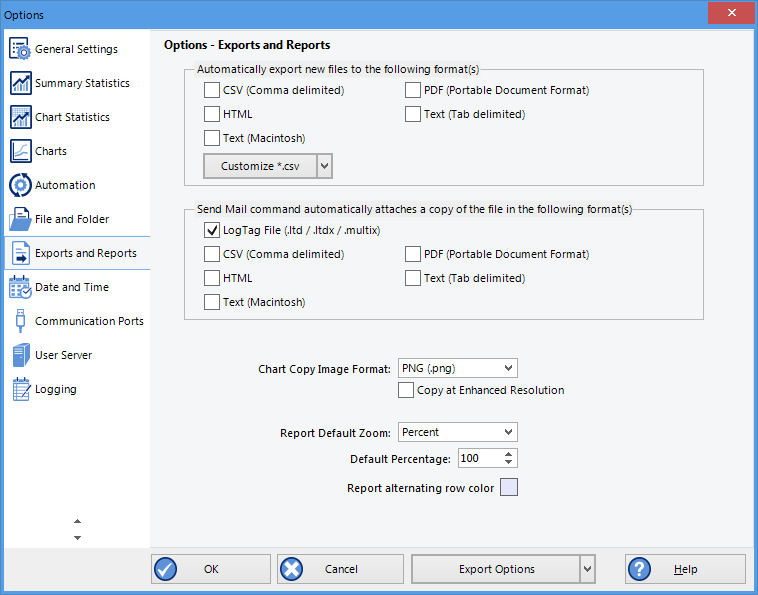This screenshot has width=758, height=595.
Task: Pick the report alternating row color swatch
Action: tap(509, 487)
